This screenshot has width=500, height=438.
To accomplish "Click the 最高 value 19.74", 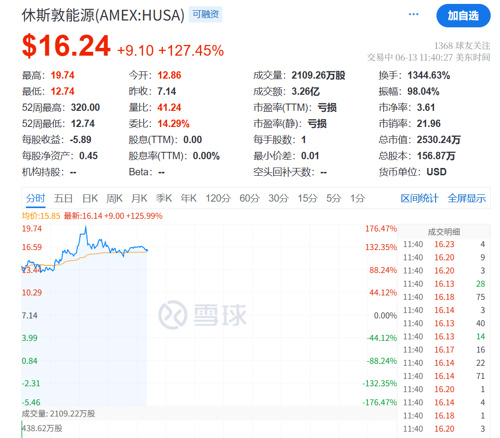I will coord(62,75).
